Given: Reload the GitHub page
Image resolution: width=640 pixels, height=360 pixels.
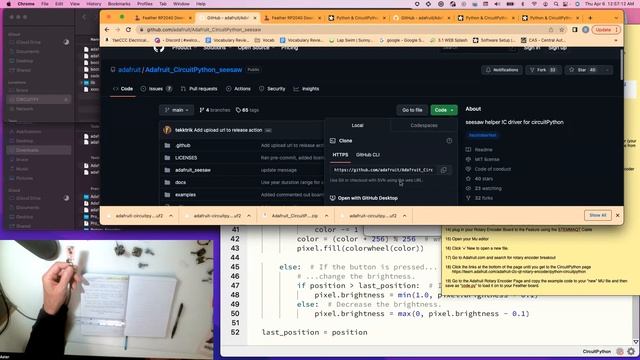Looking at the screenshot, I should click(128, 30).
